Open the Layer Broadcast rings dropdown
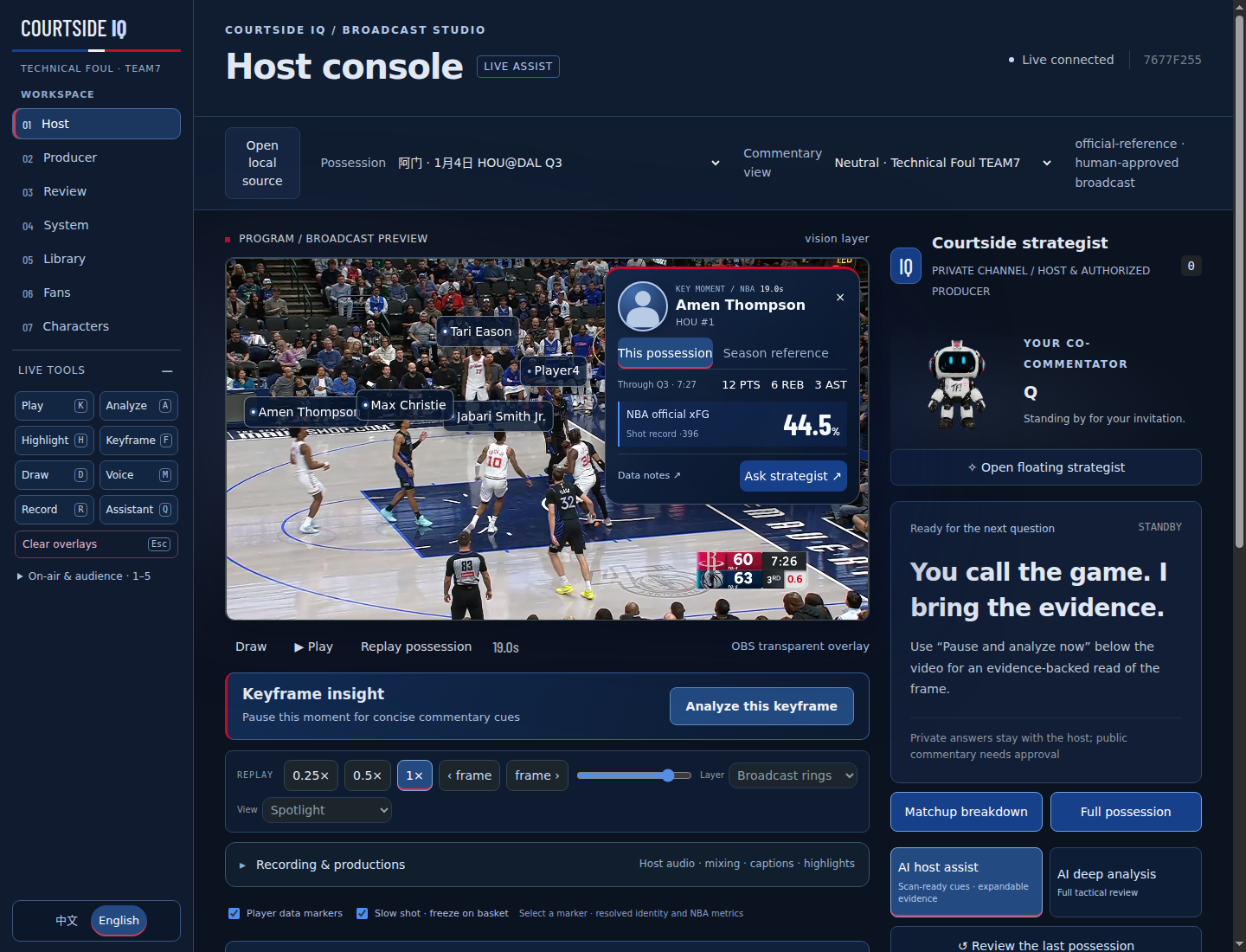The width and height of the screenshot is (1246, 952). tap(793, 775)
